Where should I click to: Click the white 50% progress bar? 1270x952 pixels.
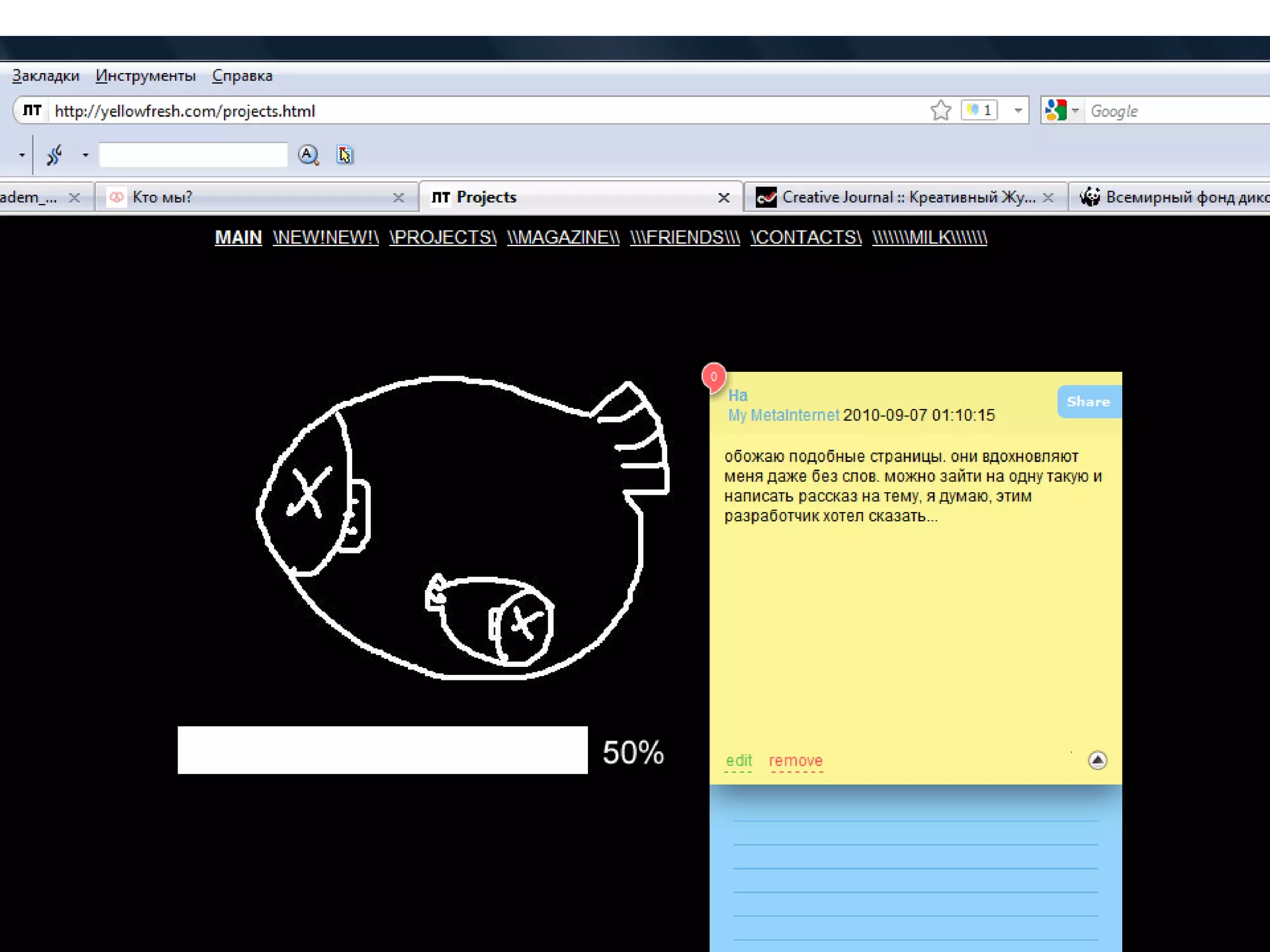pos(383,750)
